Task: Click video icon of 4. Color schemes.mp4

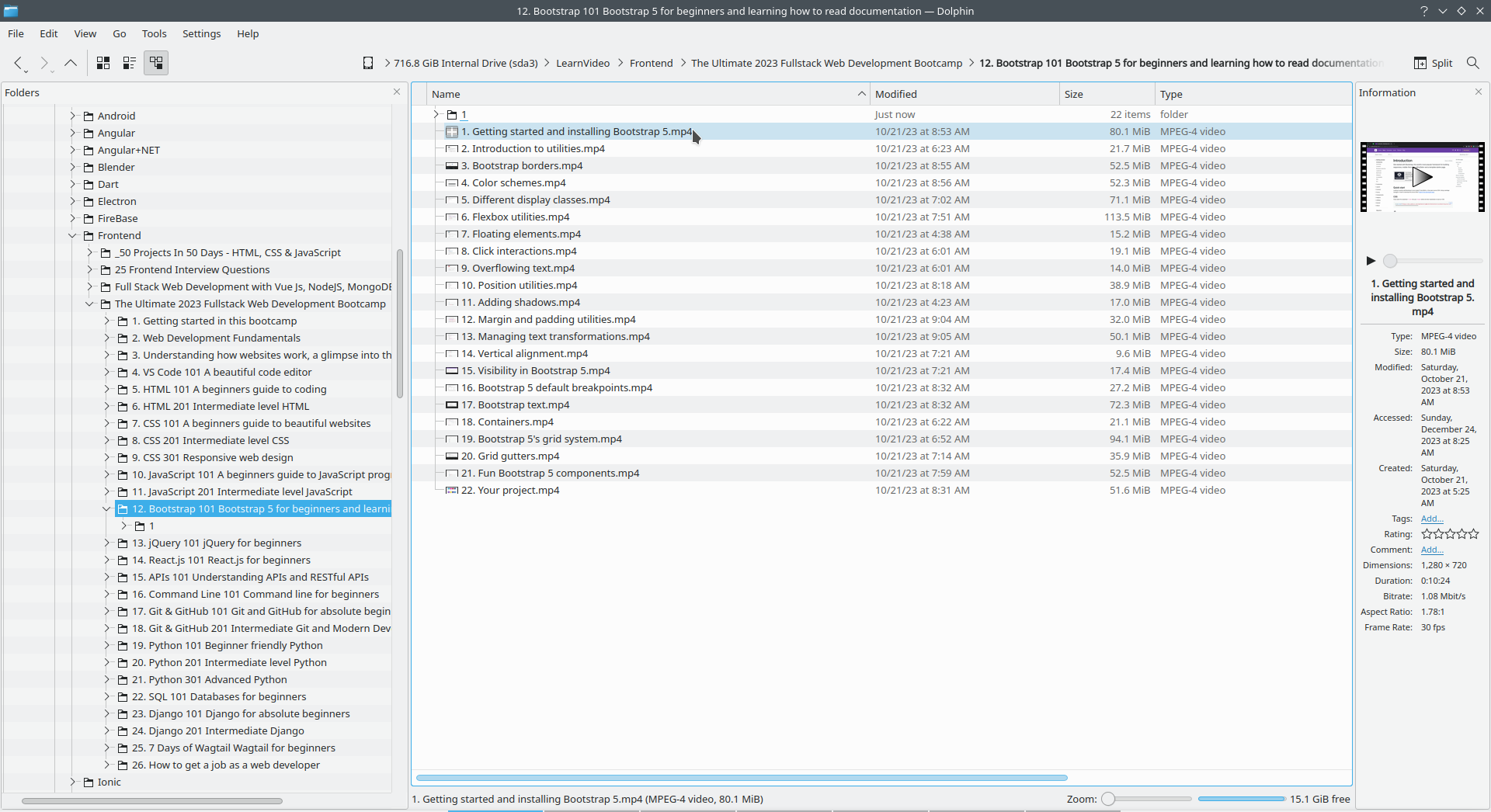Action: 452,183
